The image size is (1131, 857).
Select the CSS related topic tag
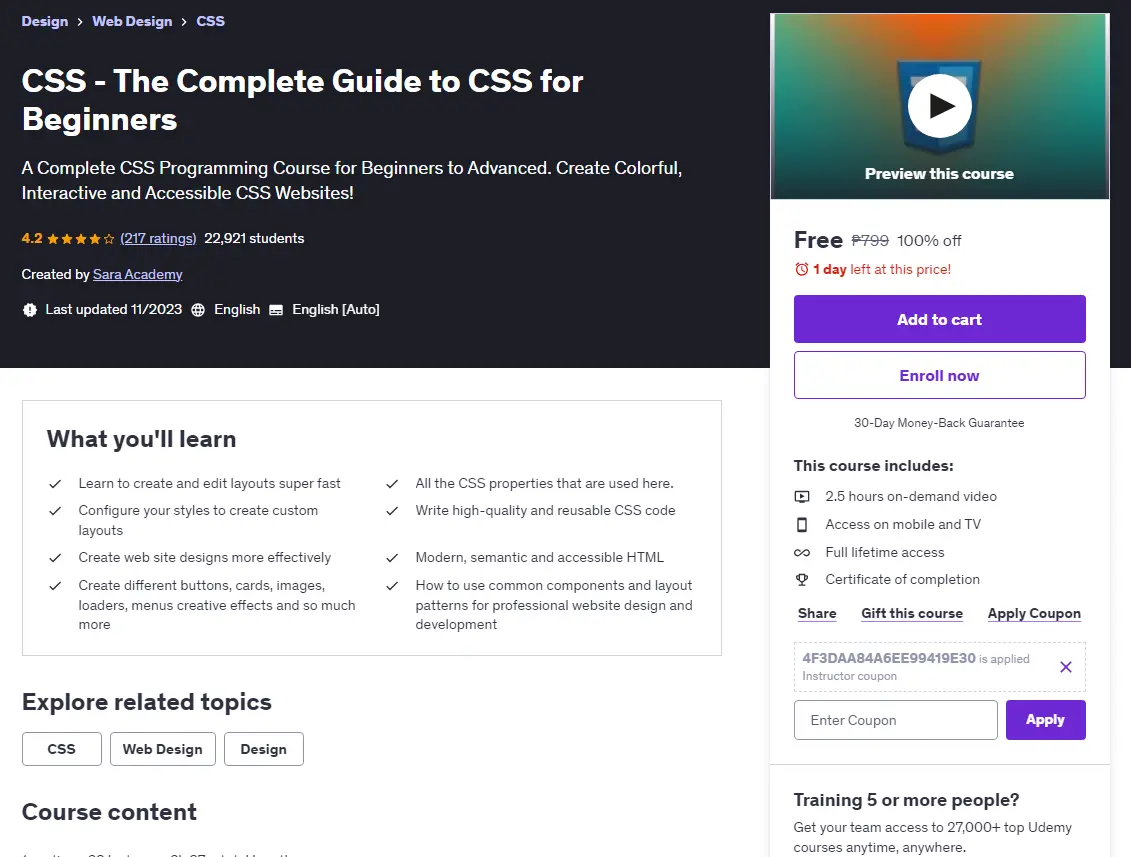tap(61, 750)
